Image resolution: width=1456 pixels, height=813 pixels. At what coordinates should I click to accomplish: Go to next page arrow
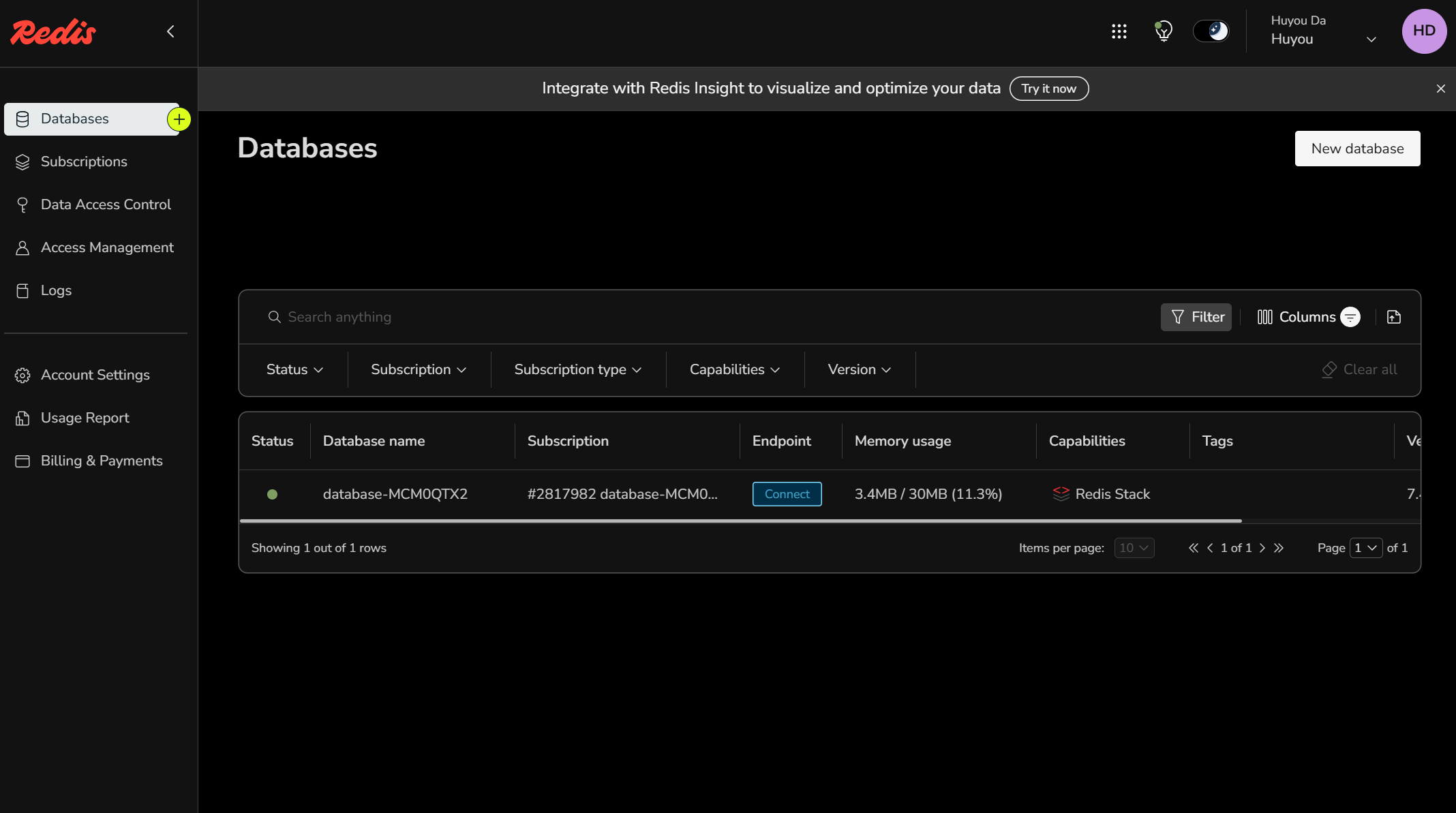(x=1262, y=548)
